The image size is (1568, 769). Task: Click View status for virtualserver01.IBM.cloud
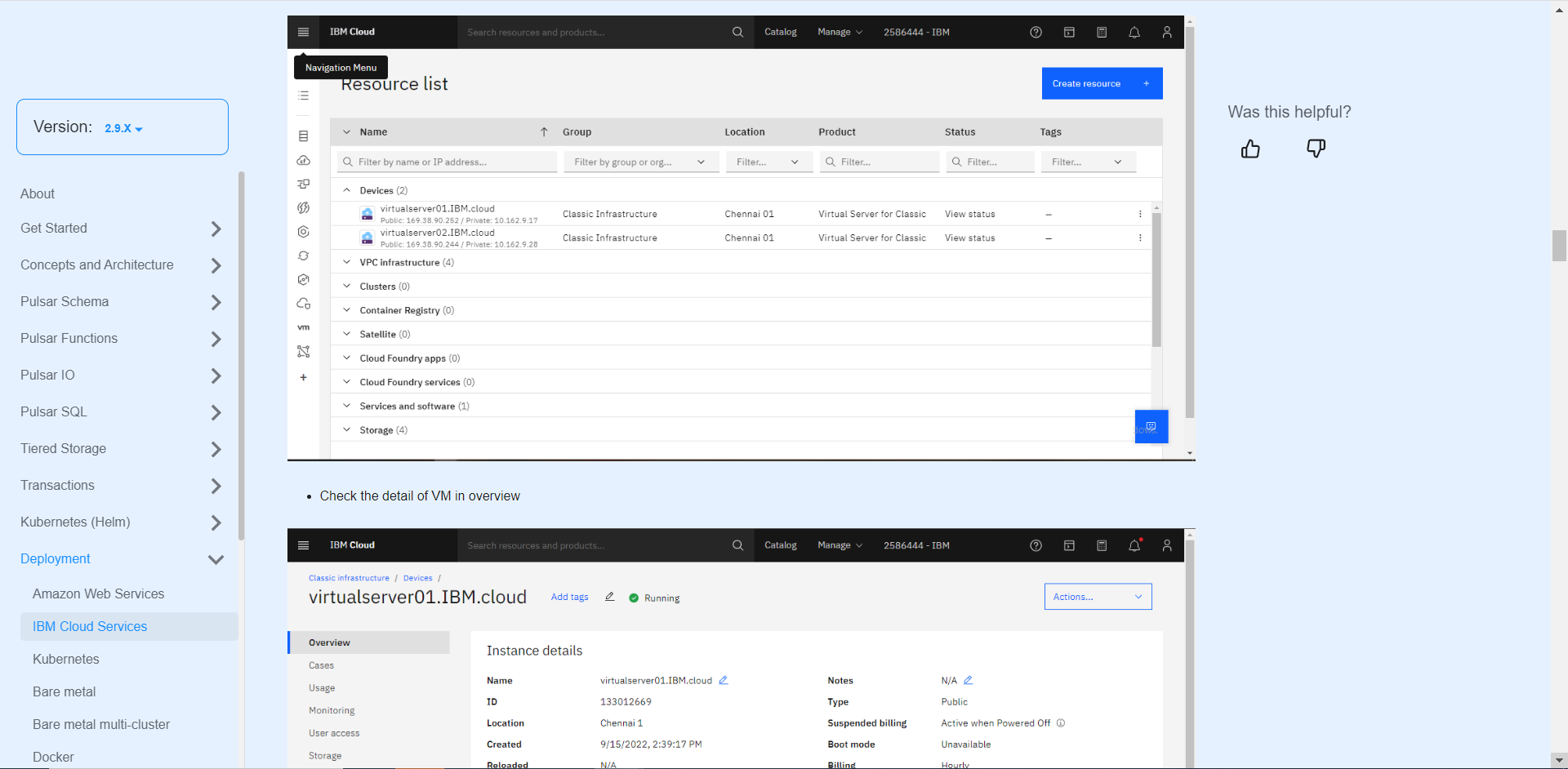pos(969,214)
